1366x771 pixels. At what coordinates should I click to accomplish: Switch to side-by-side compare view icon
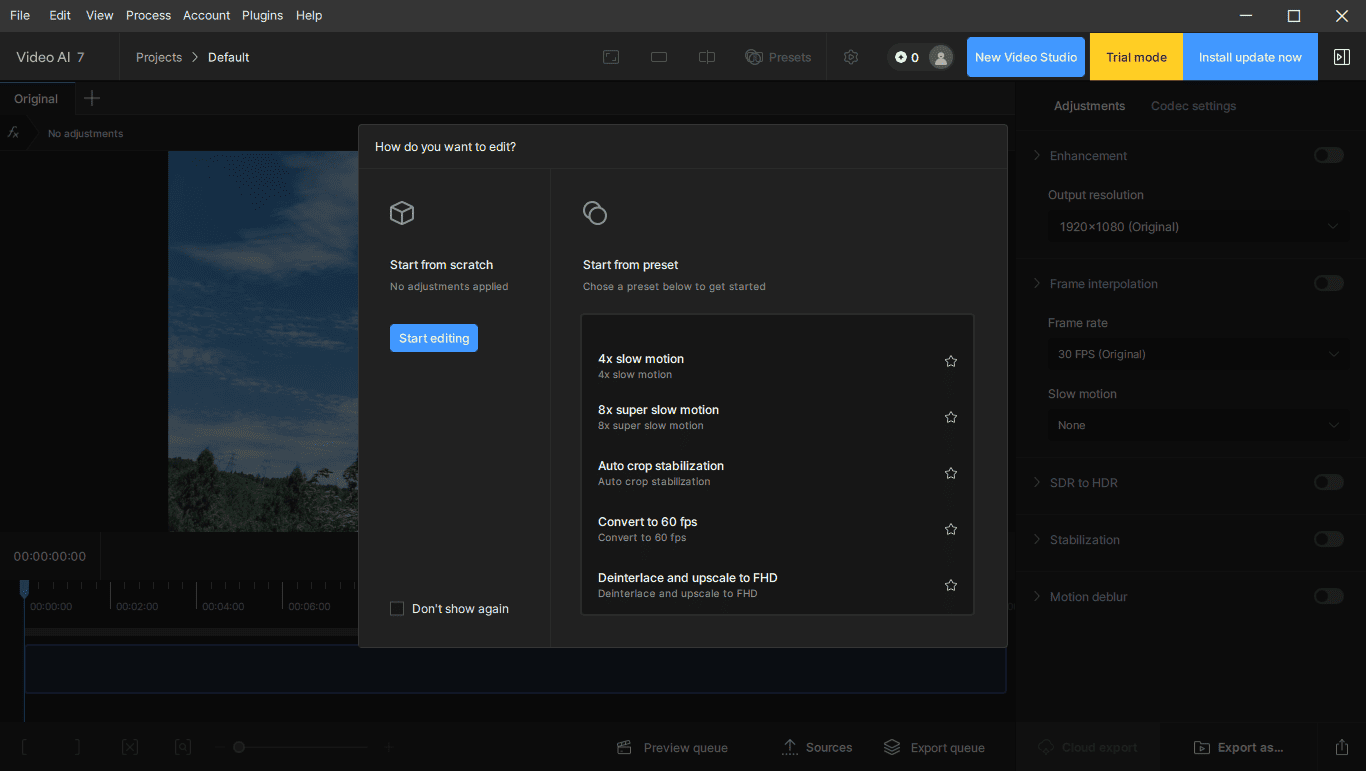[x=707, y=57]
